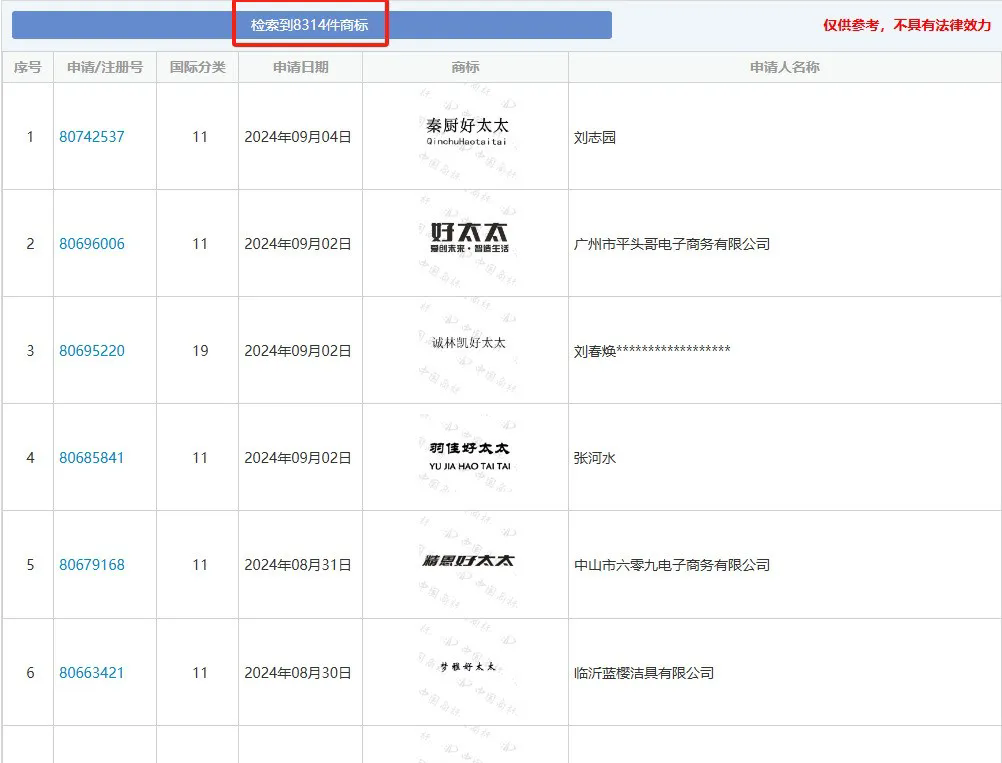Click the date 2024年08月31日
The image size is (1002, 763).
[298, 565]
